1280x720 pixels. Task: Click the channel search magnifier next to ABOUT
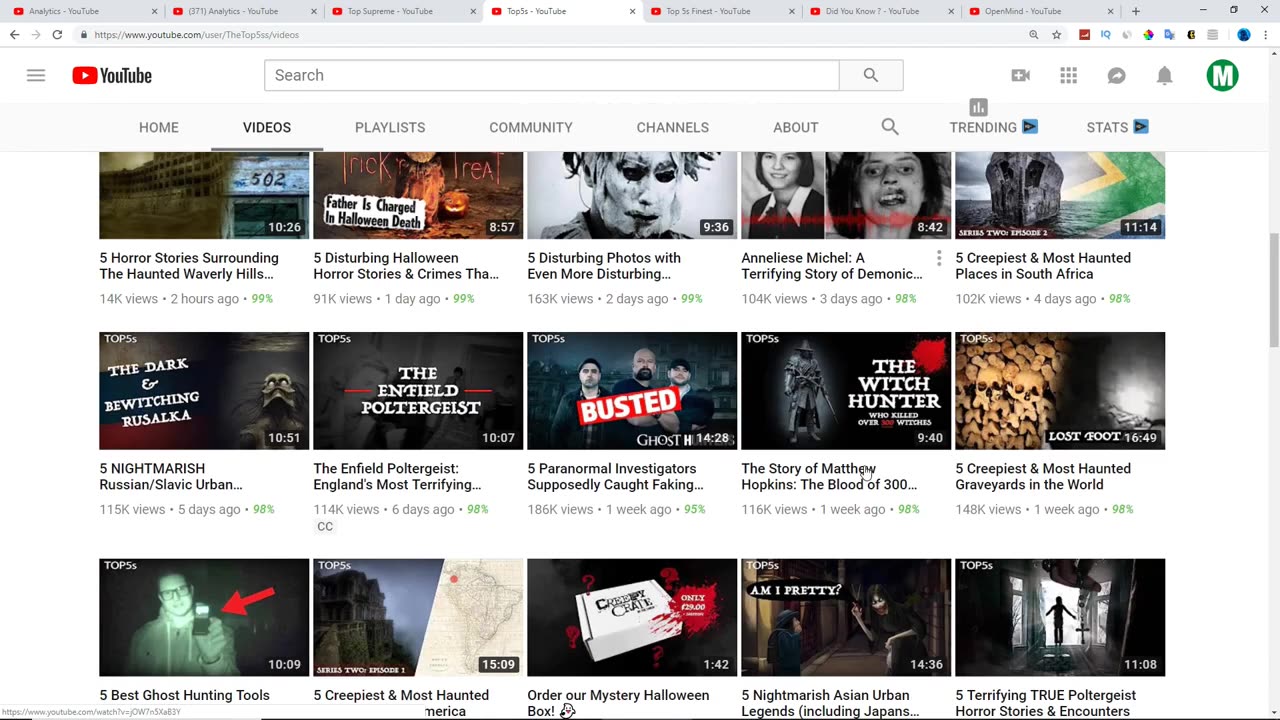pyautogui.click(x=890, y=127)
